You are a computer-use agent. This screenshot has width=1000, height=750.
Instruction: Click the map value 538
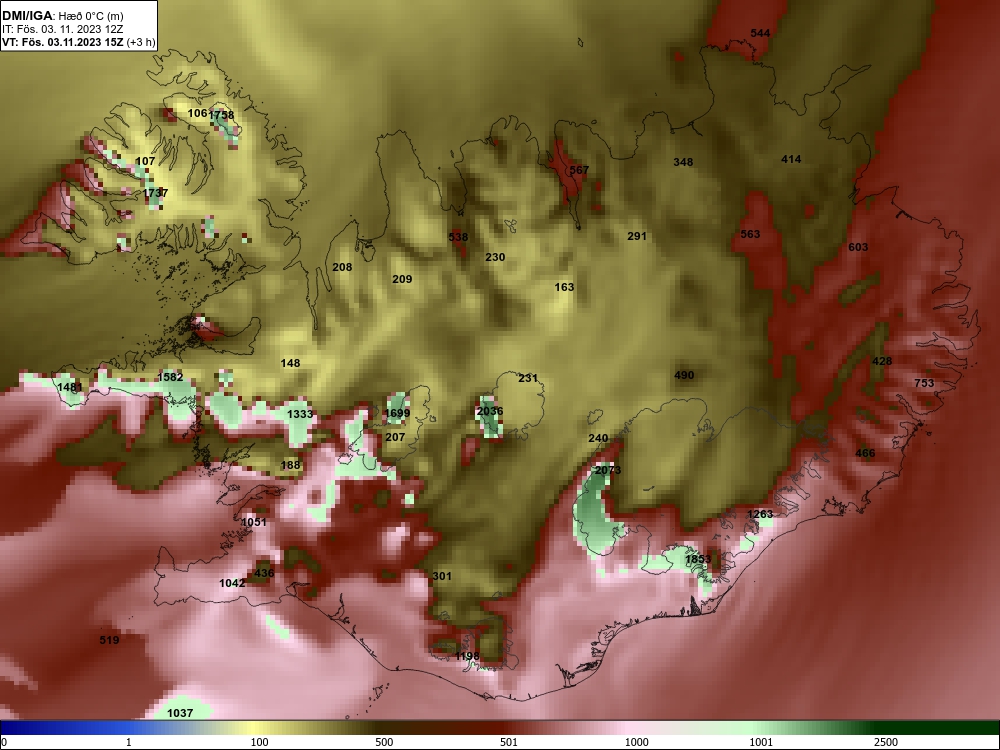tap(458, 237)
